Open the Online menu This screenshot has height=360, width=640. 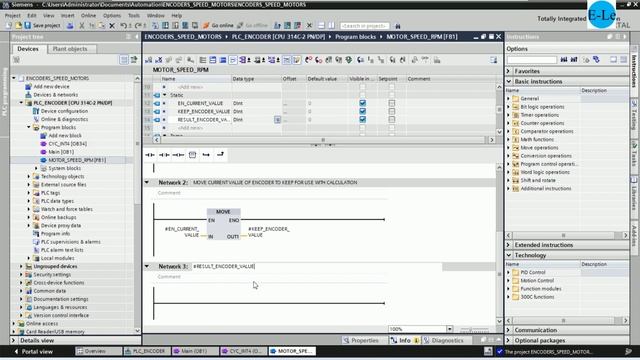coord(88,16)
